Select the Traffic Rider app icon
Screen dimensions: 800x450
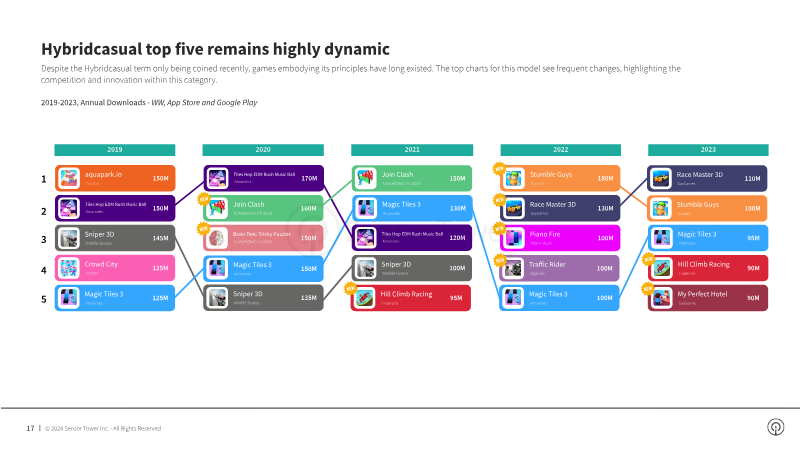tap(513, 268)
